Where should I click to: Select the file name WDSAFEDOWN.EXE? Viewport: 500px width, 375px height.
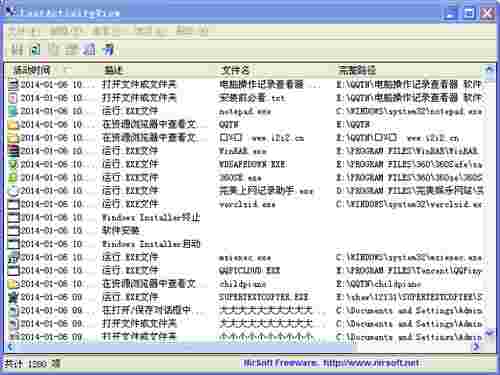pos(253,164)
